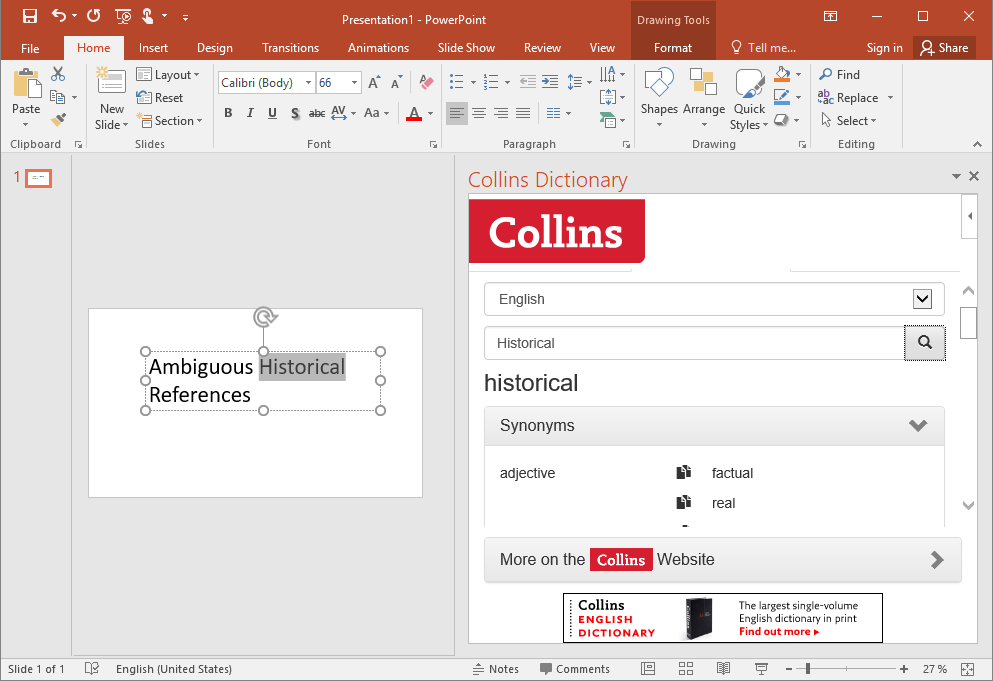This screenshot has width=993, height=681.
Task: Click the Shapes gallery icon
Action: (659, 84)
